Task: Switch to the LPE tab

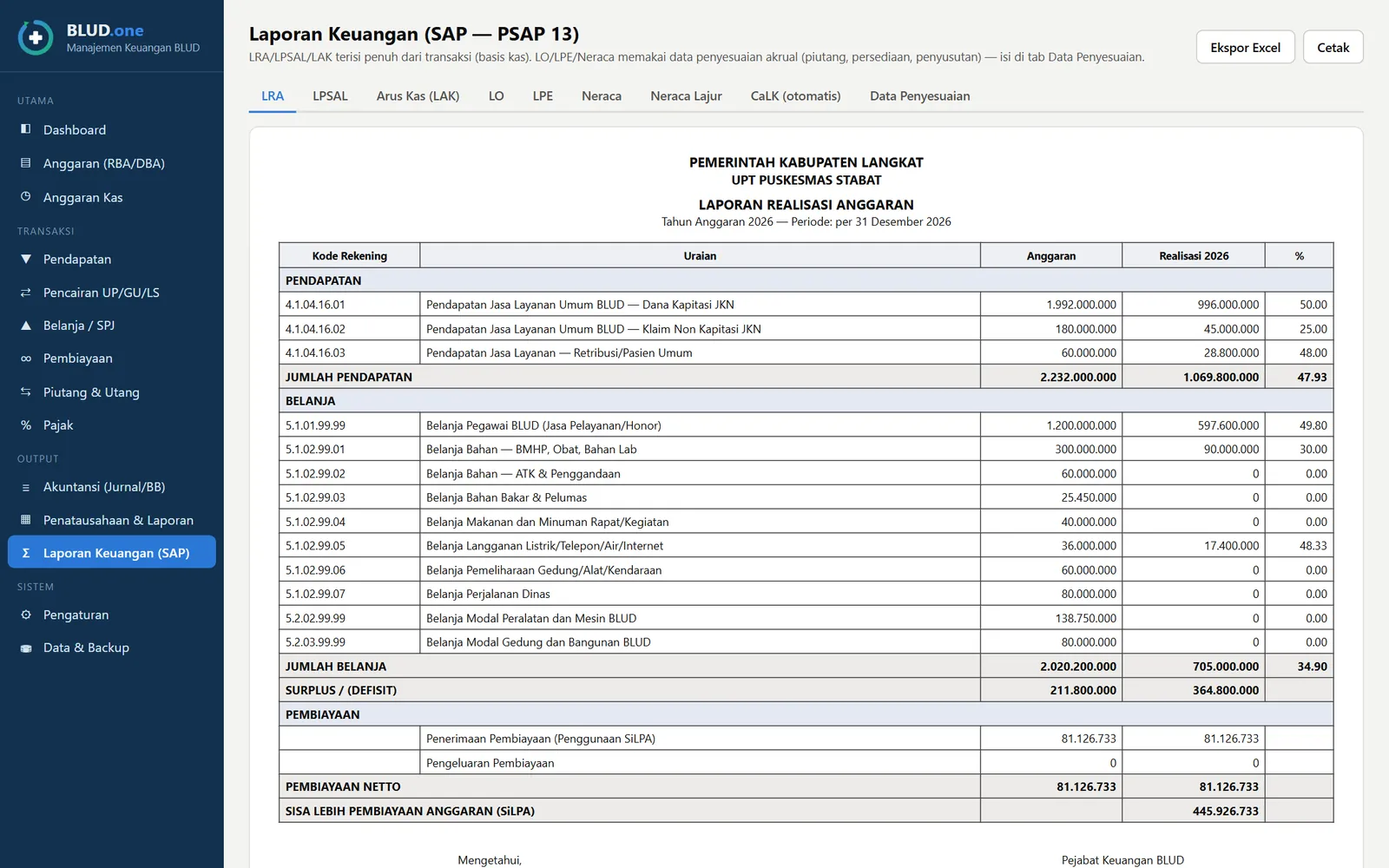Action: (543, 95)
